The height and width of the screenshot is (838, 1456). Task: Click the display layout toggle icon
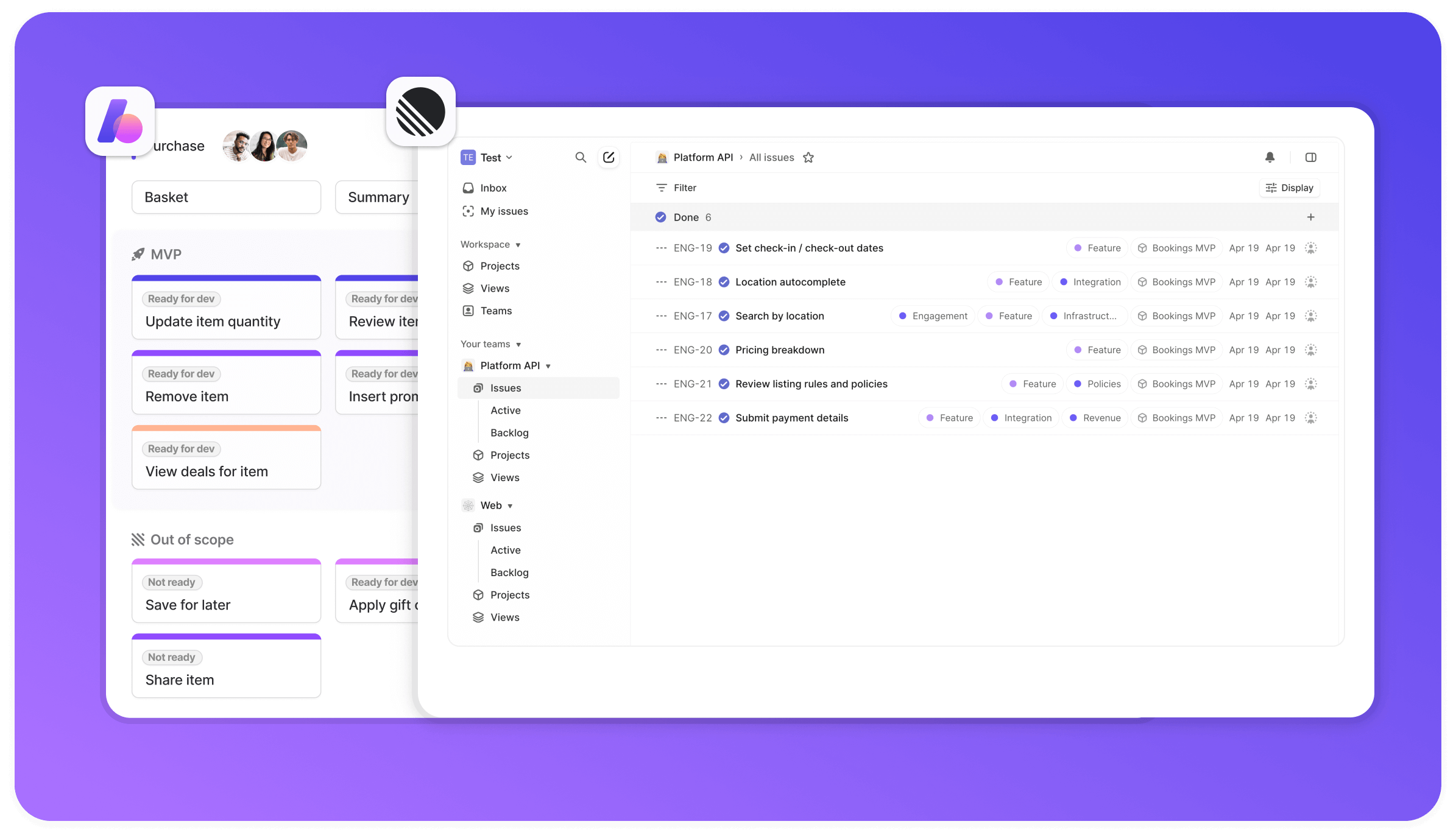1311,157
